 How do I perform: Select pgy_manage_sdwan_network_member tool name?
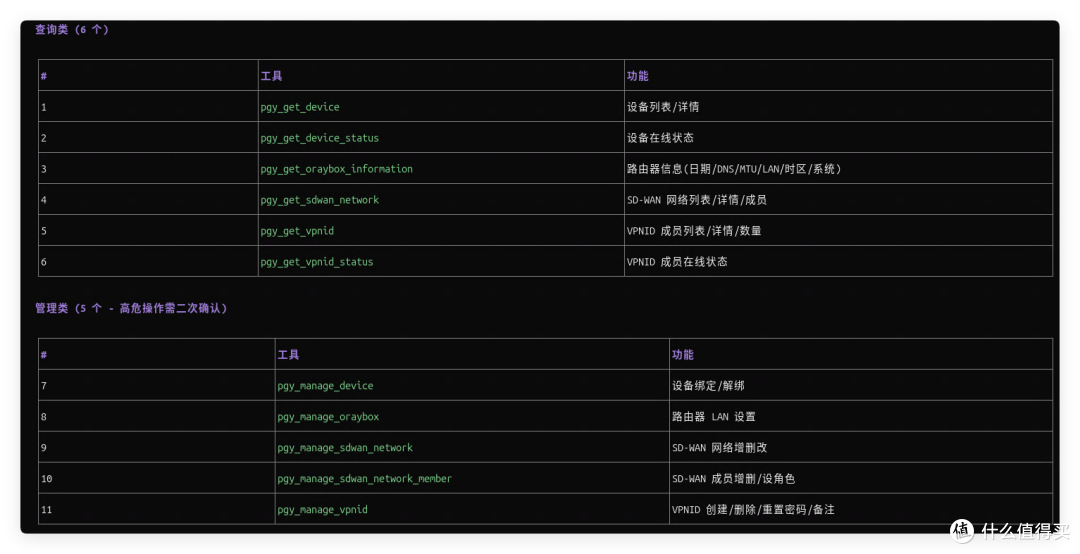click(x=364, y=479)
